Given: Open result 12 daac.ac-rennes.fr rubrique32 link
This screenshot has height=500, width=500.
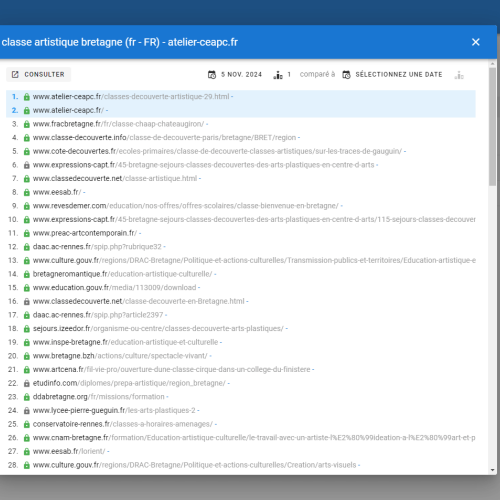Looking at the screenshot, I should 97,247.
